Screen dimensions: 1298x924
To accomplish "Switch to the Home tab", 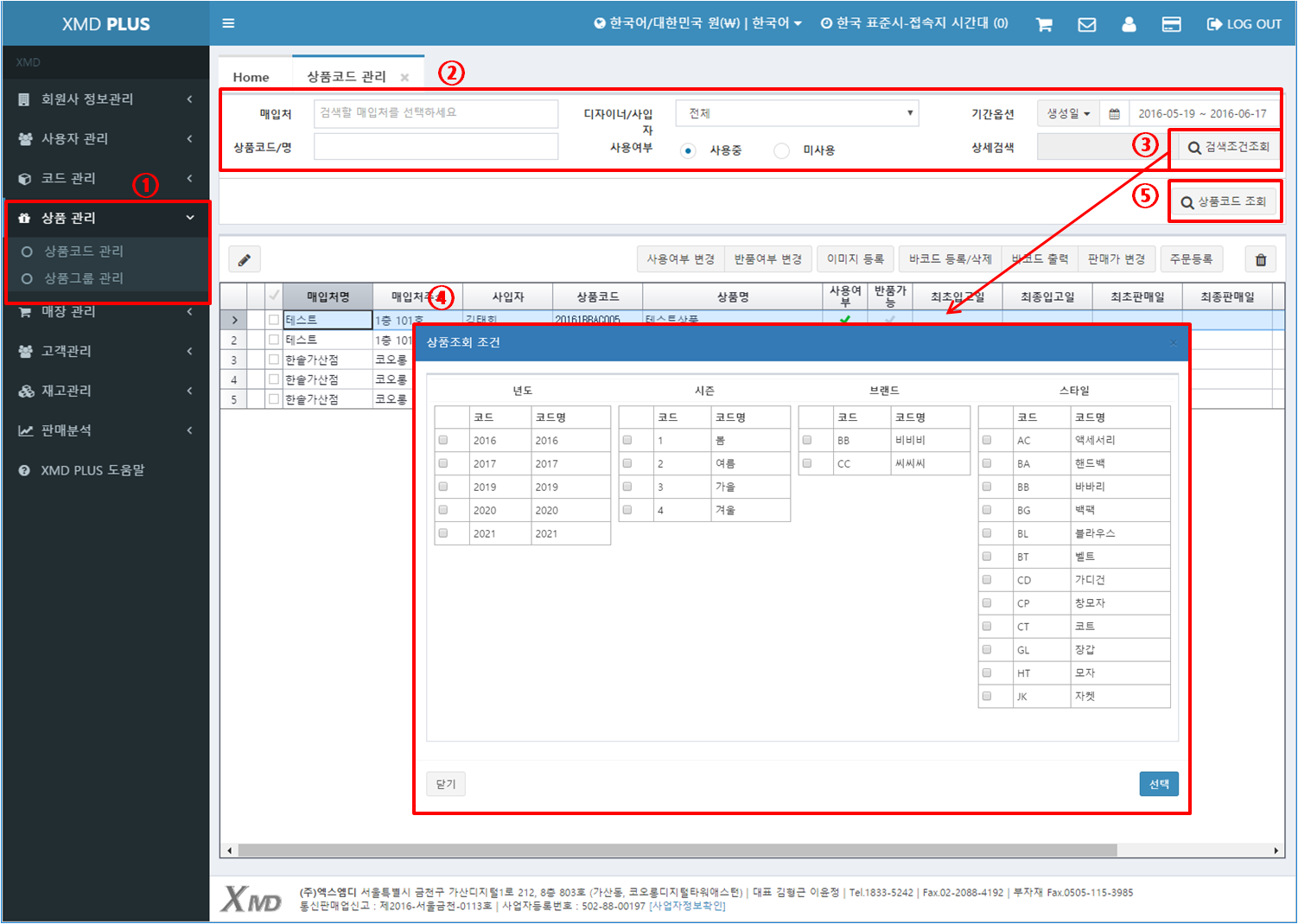I will click(x=251, y=77).
